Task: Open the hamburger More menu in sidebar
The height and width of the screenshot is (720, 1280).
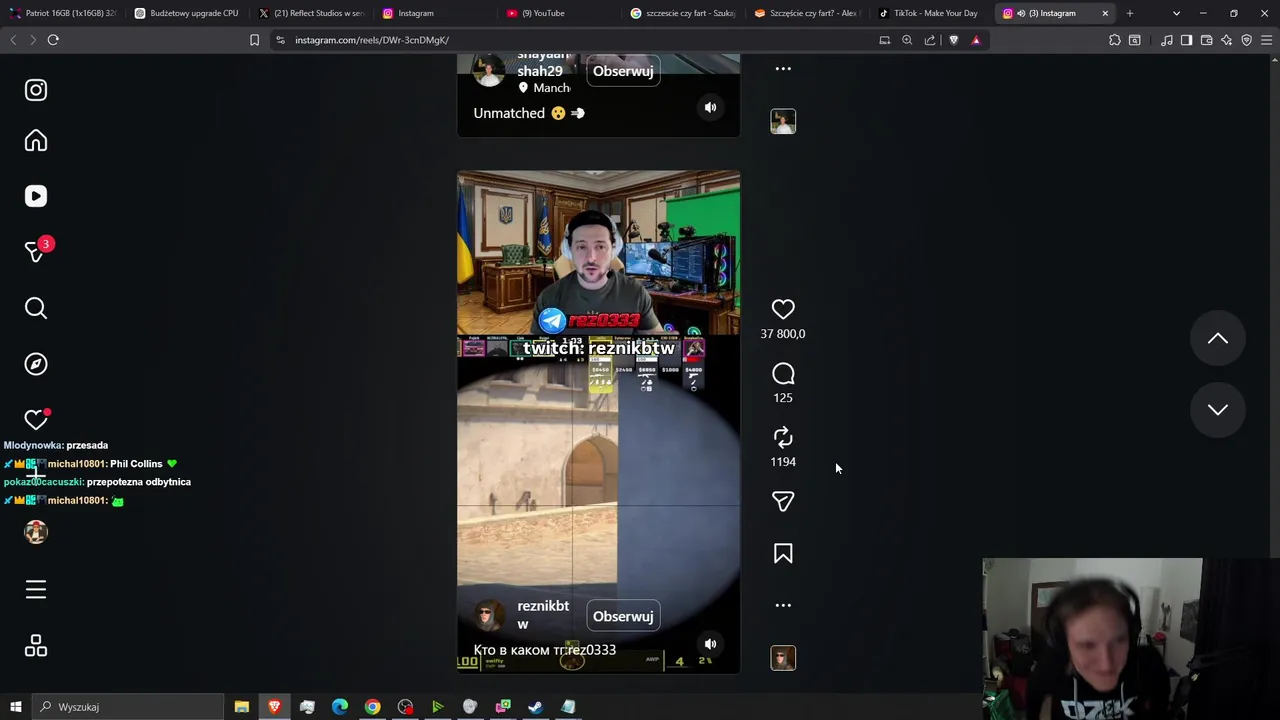Action: point(36,590)
